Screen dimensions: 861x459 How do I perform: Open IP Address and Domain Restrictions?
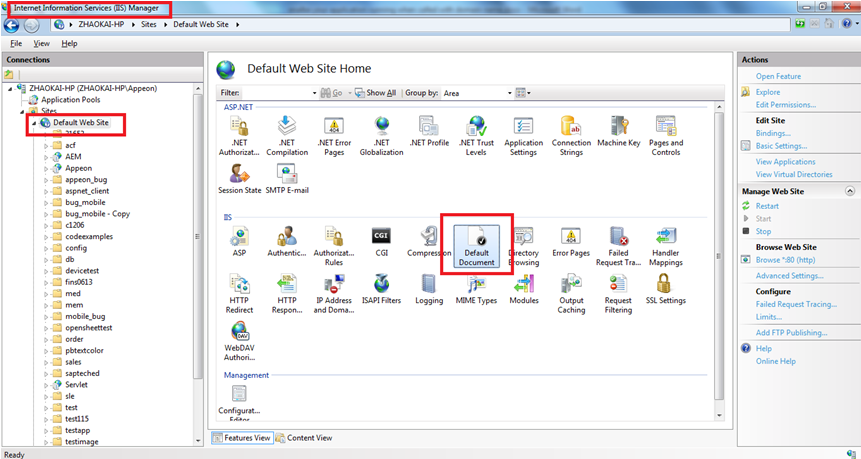334,294
